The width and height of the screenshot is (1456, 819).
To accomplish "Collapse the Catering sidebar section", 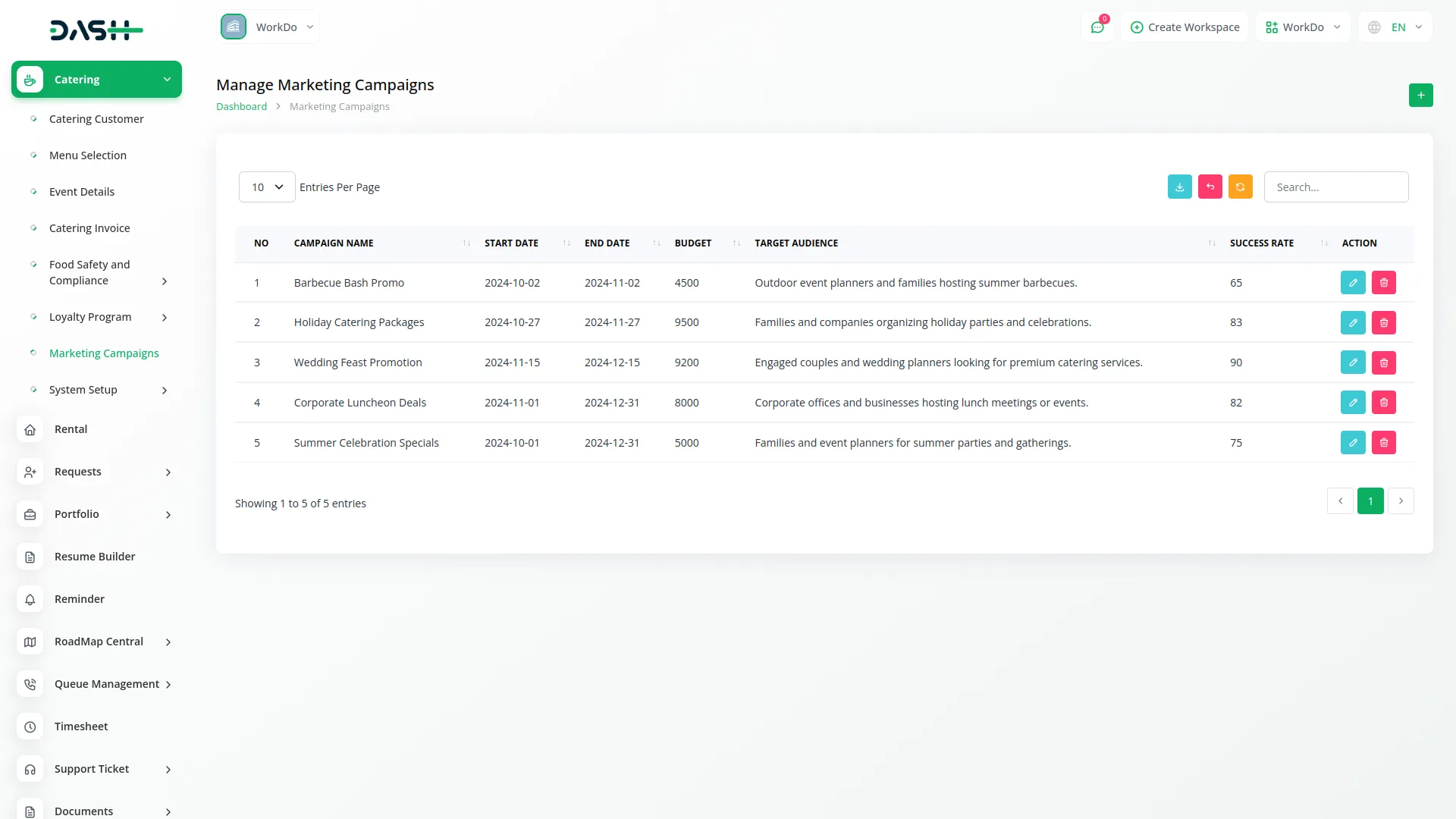I will [x=166, y=80].
